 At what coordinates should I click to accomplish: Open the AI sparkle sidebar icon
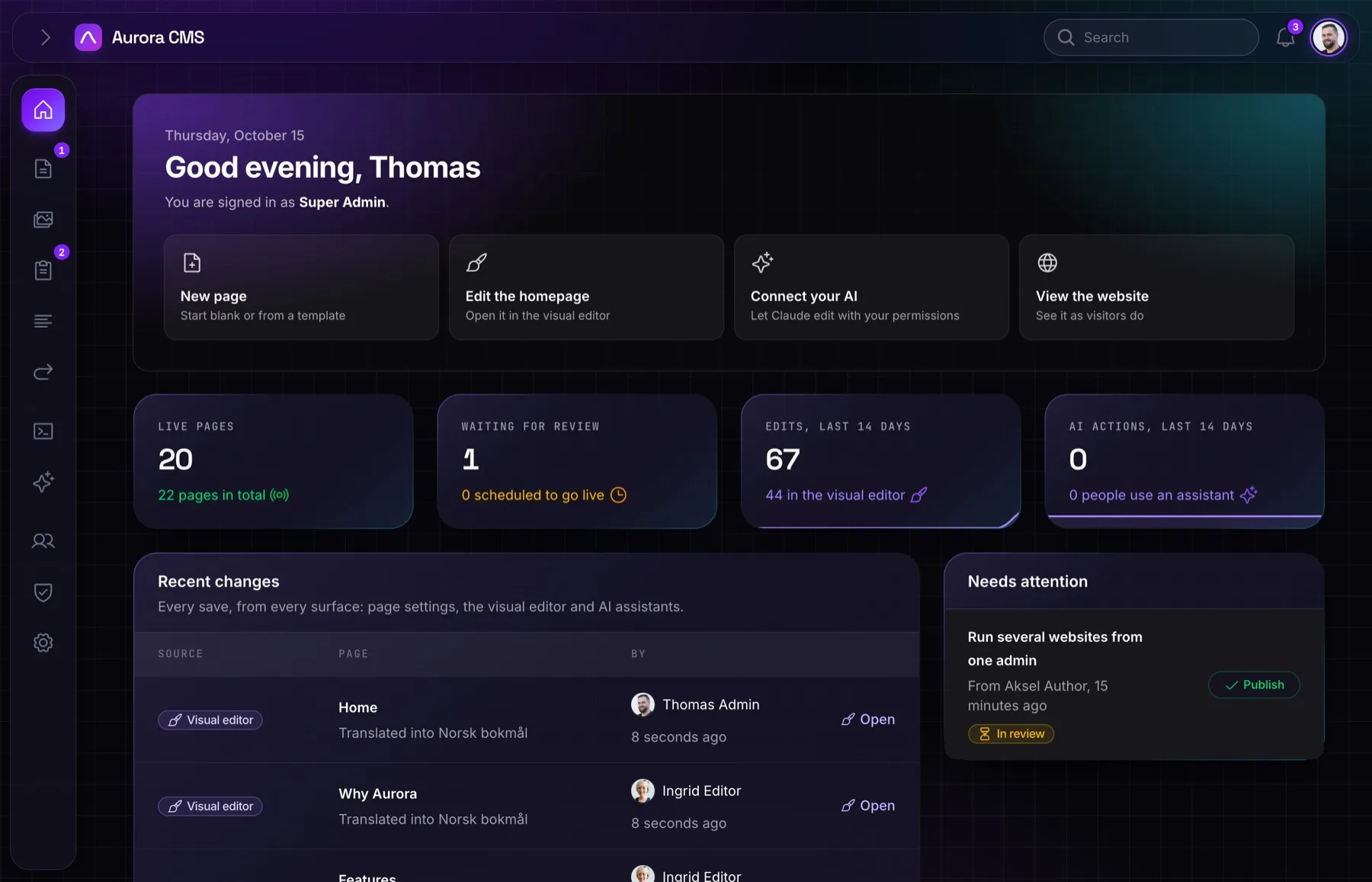(x=43, y=482)
